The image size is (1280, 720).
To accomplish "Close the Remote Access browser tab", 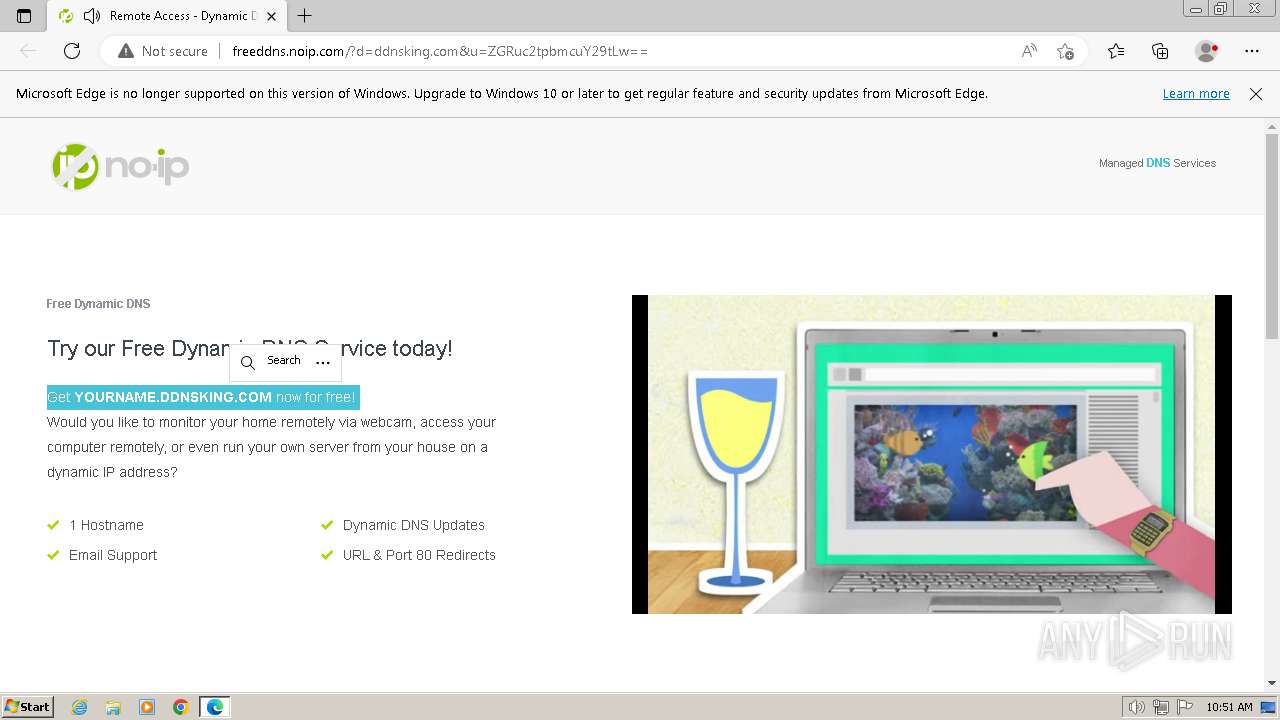I will 271,16.
